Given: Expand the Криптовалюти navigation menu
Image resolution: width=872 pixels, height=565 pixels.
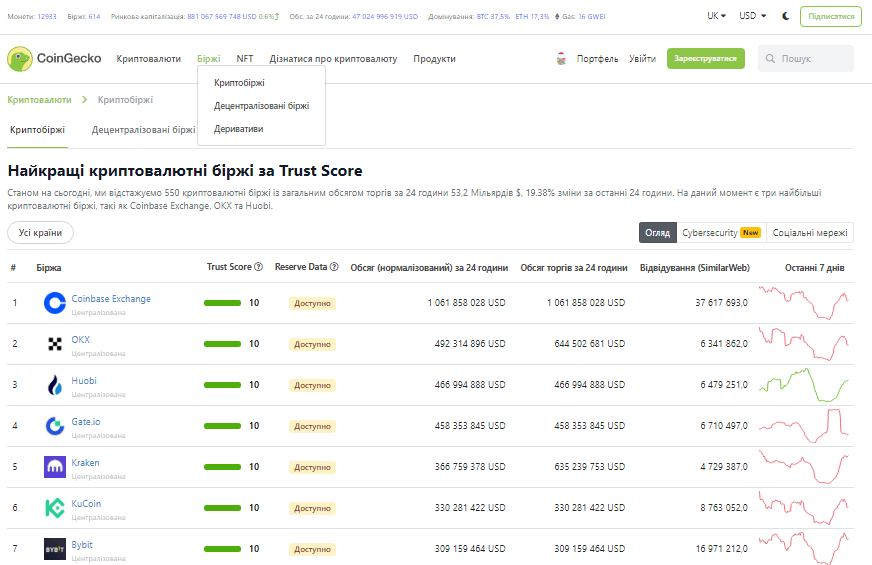Looking at the screenshot, I should 148,58.
